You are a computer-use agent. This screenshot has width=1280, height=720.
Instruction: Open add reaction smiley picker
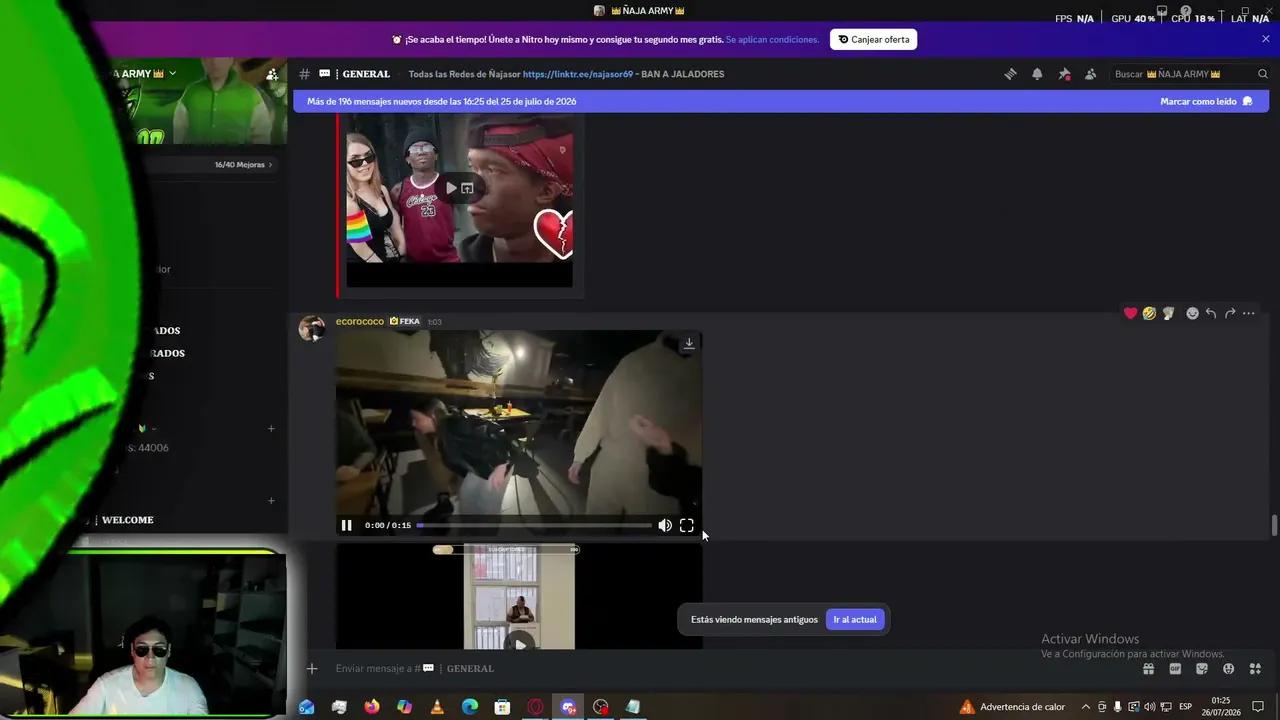[1192, 313]
